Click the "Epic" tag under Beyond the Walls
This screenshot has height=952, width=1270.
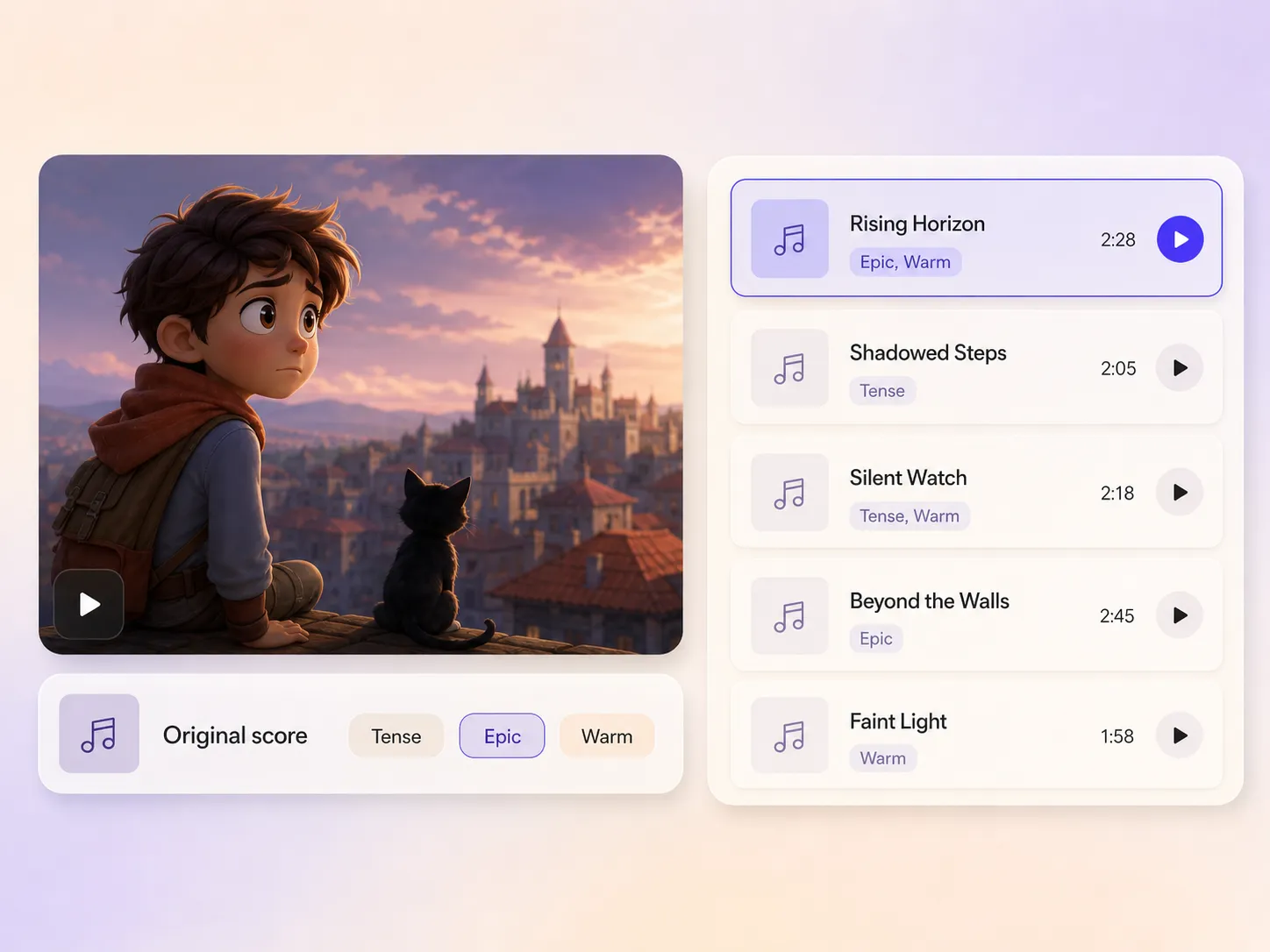click(x=876, y=639)
